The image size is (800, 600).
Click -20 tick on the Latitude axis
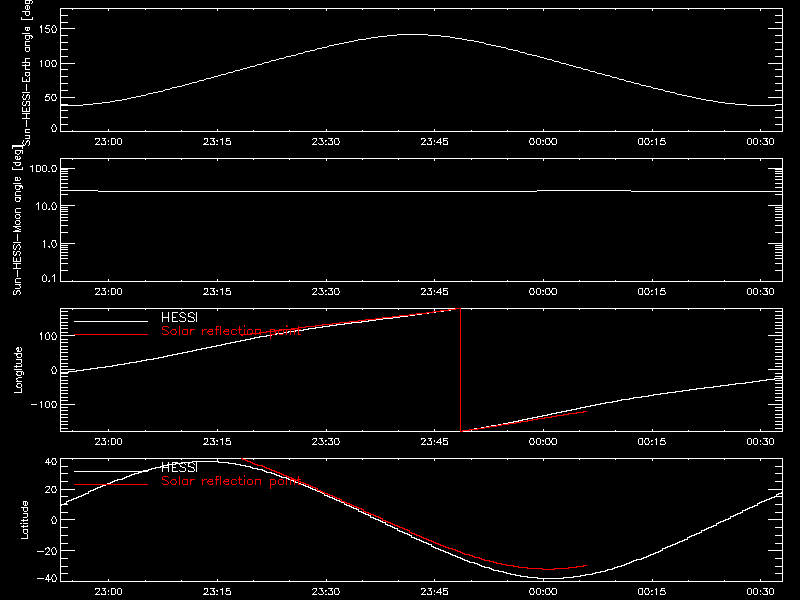tap(47, 551)
